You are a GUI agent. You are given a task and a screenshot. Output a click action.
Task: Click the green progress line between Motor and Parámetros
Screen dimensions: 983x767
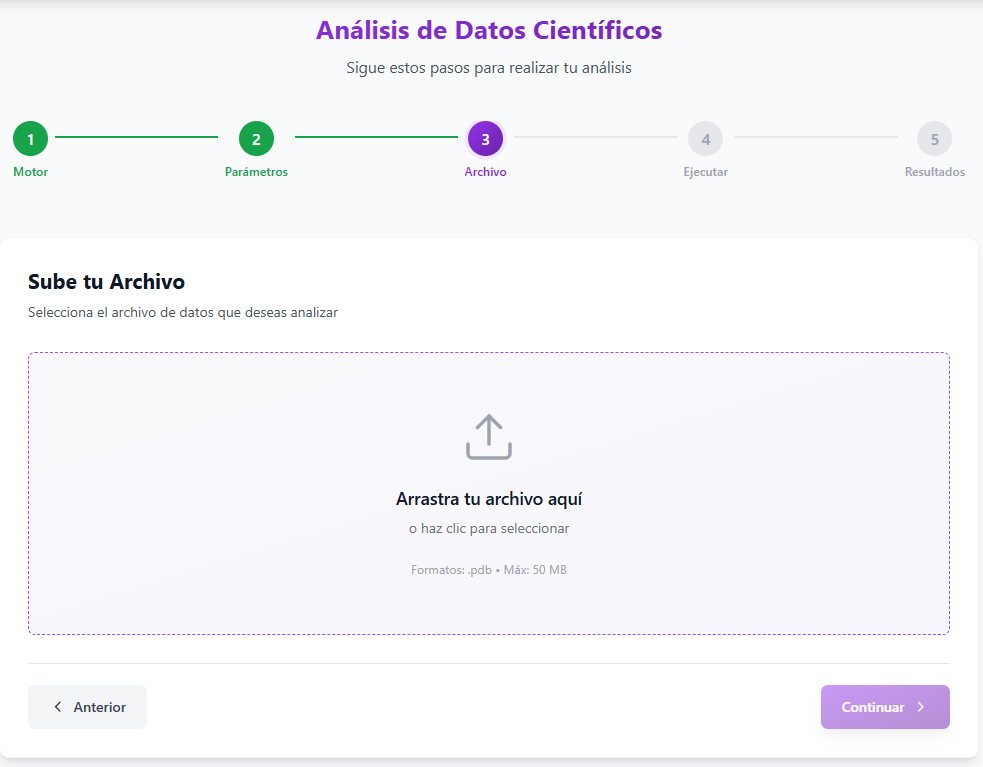pyautogui.click(x=136, y=137)
